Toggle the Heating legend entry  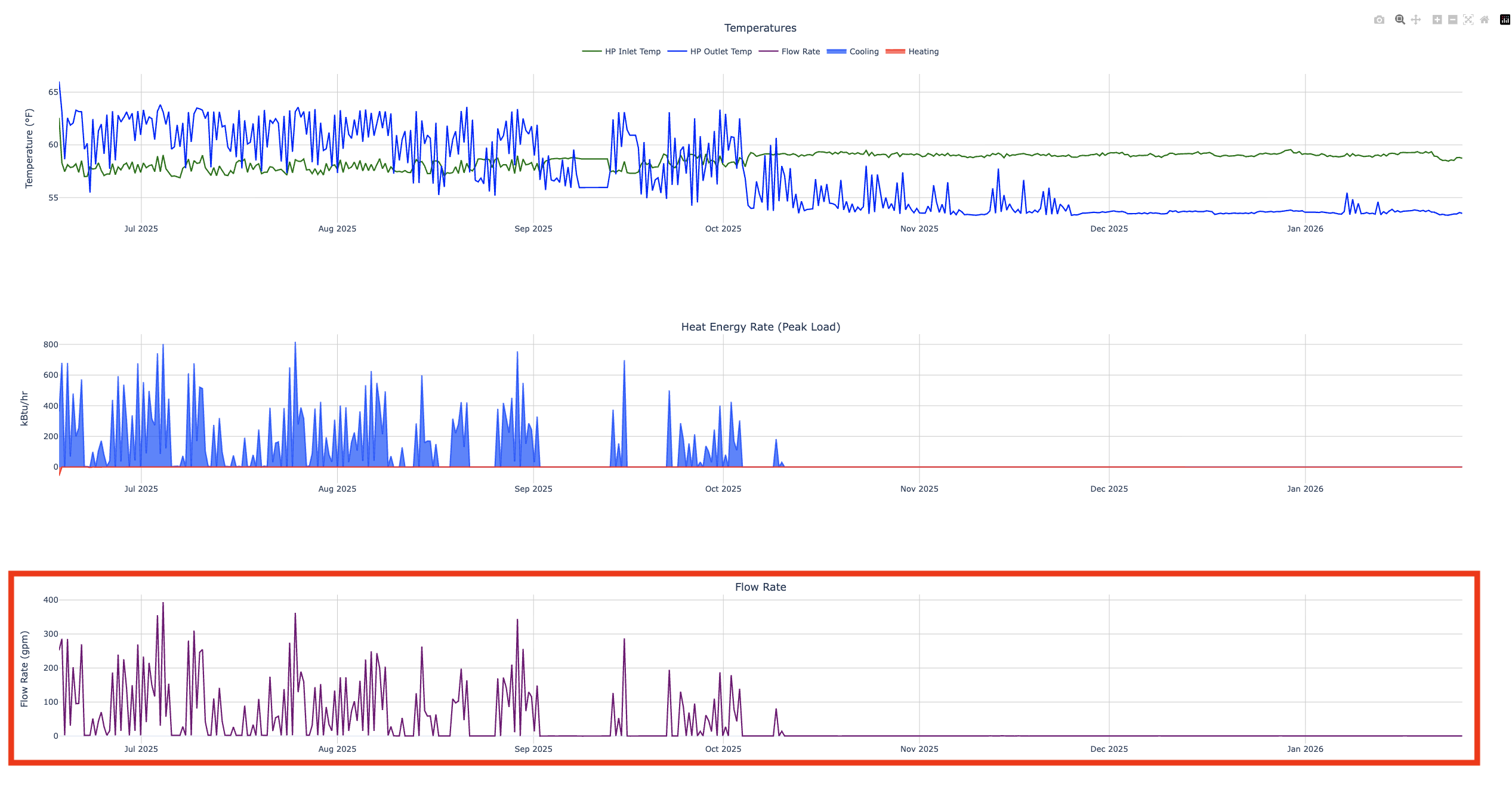(x=923, y=52)
